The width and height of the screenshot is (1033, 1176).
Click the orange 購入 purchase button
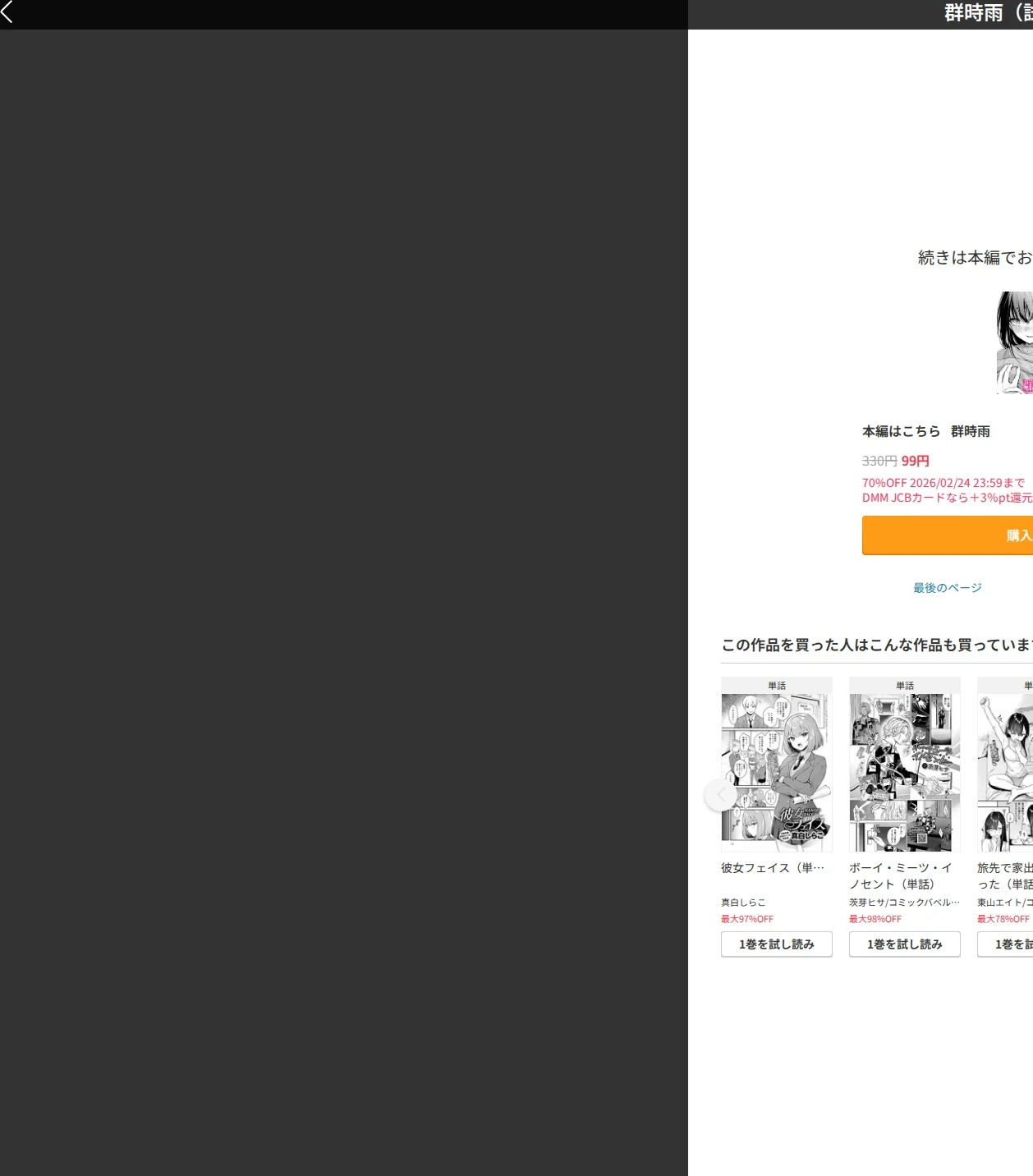pos(948,535)
